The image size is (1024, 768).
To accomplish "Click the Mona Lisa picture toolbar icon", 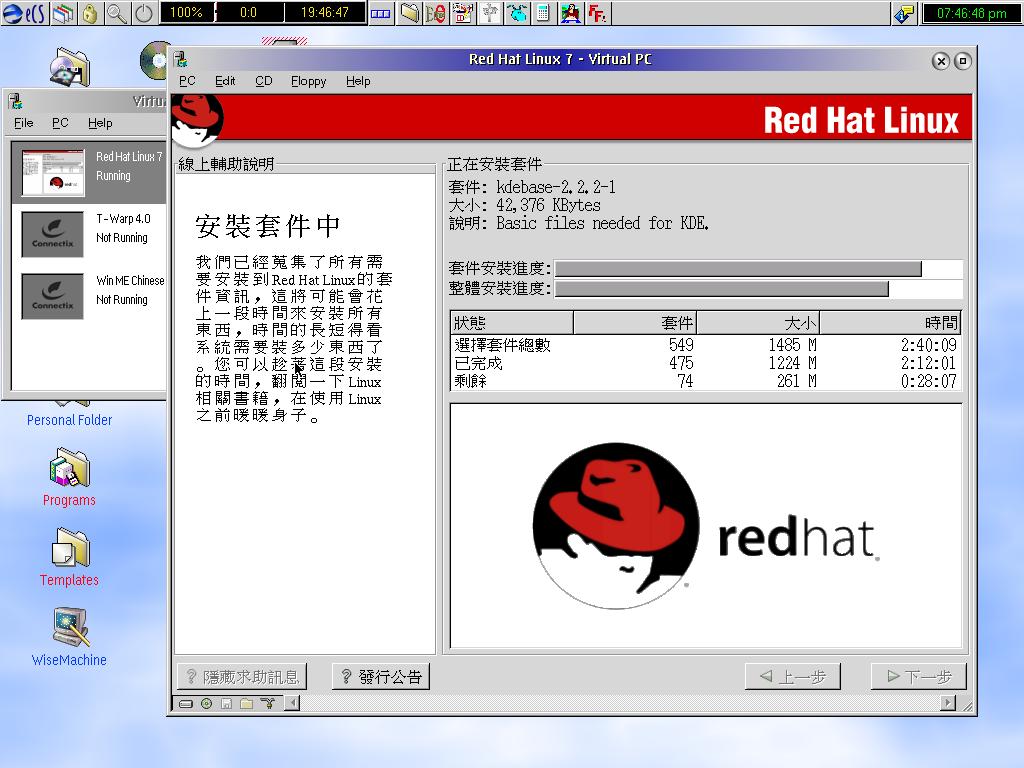I will 570,13.
